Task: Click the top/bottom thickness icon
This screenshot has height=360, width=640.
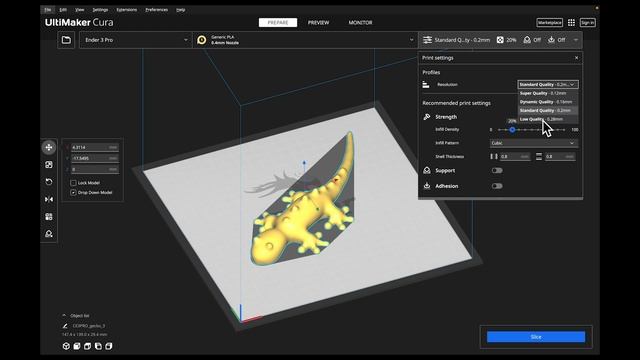Action: [539, 156]
